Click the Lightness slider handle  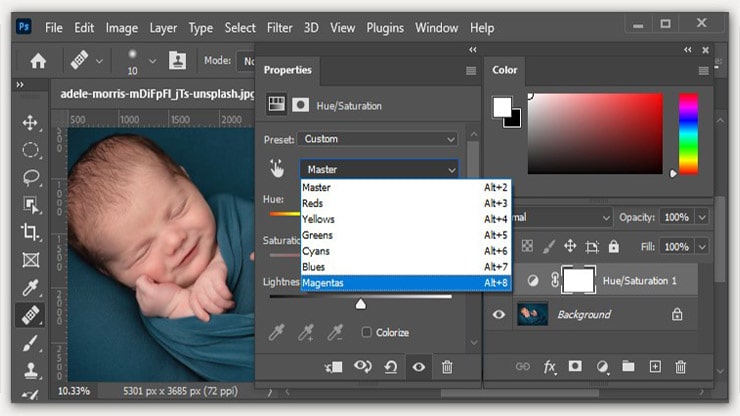[x=361, y=304]
